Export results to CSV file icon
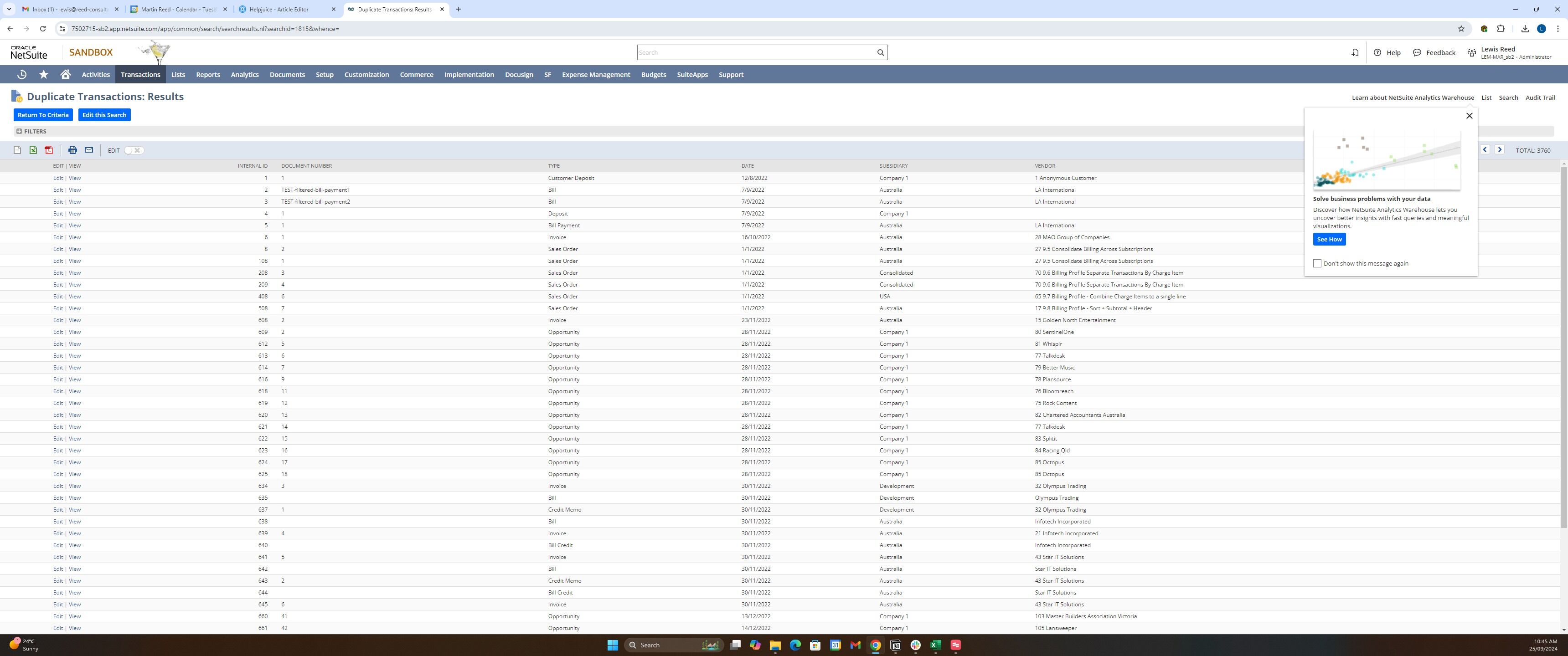Screen dimensions: 1568x656 (x=17, y=150)
